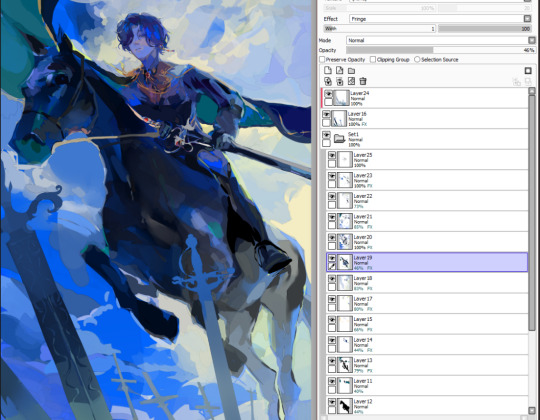540x420 pixels.
Task: Select Layer 24 in the layer list
Action: click(425, 98)
